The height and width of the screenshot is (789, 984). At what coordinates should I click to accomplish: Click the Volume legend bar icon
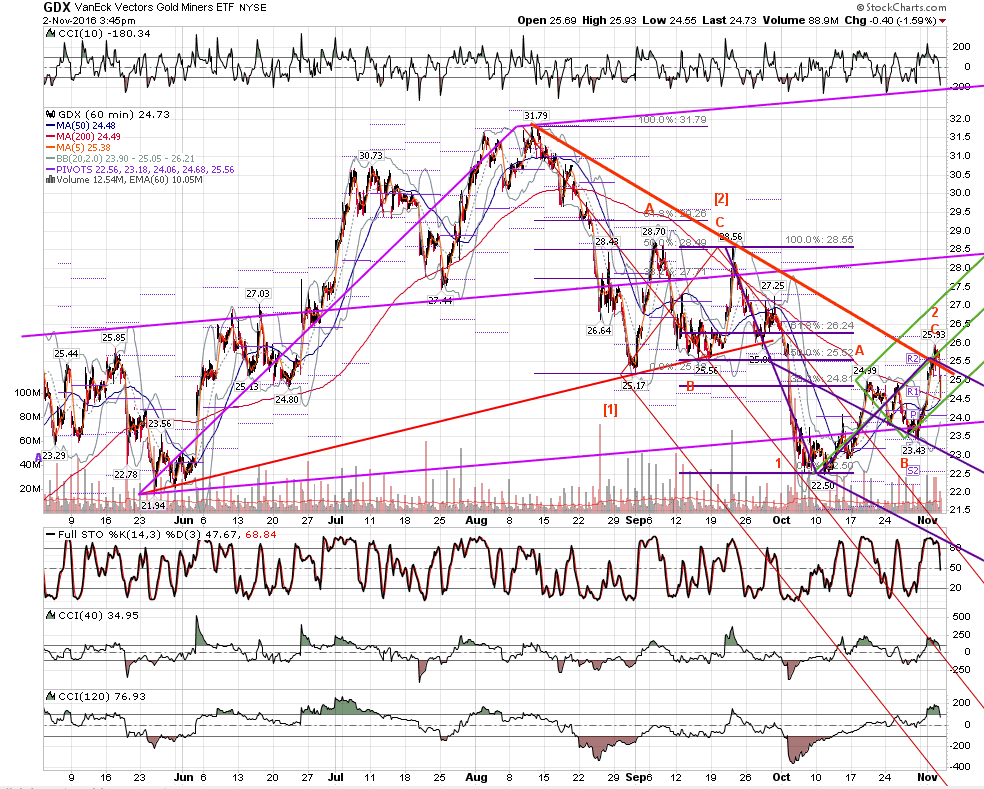(50, 180)
